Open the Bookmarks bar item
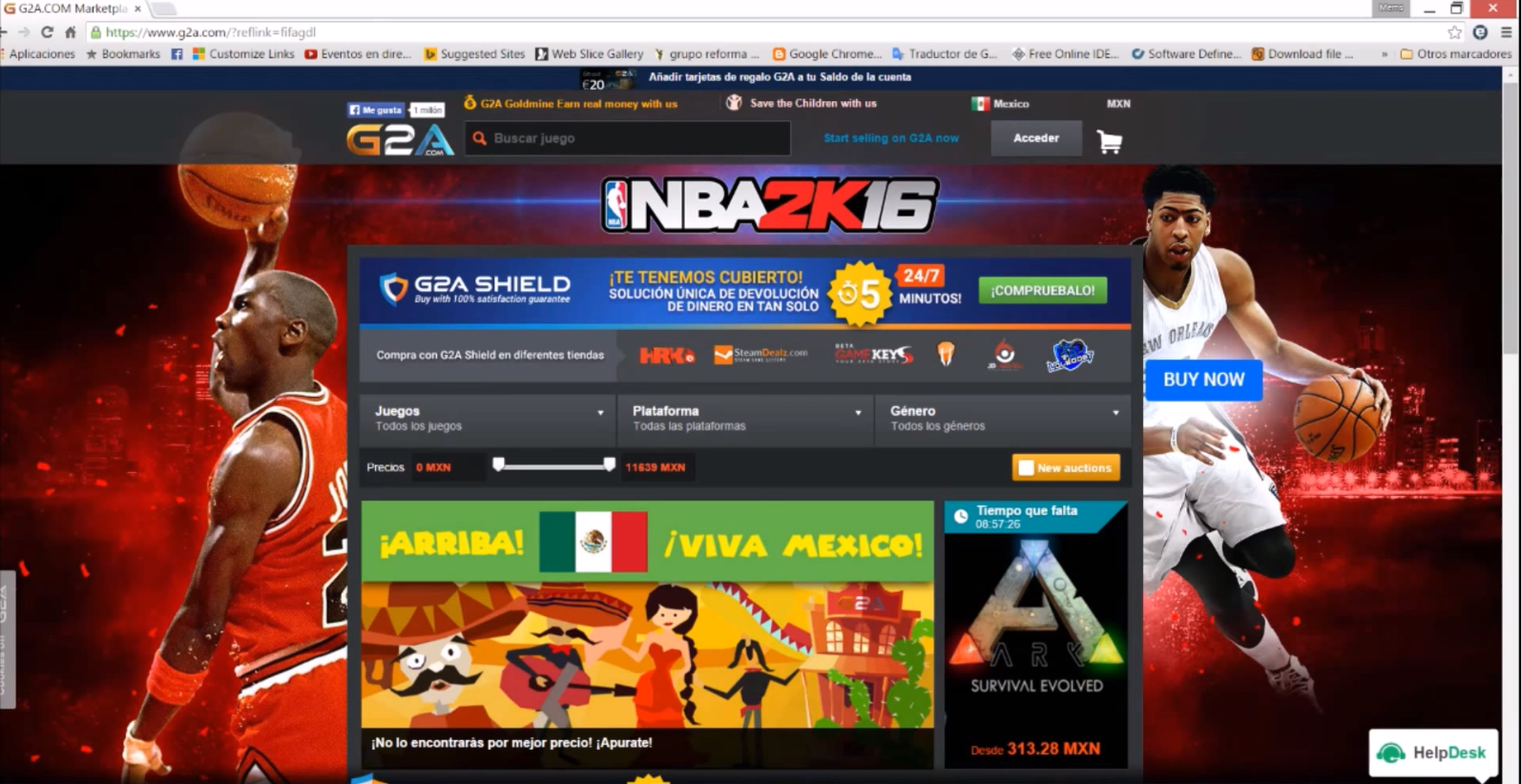The image size is (1521, 784). (123, 54)
